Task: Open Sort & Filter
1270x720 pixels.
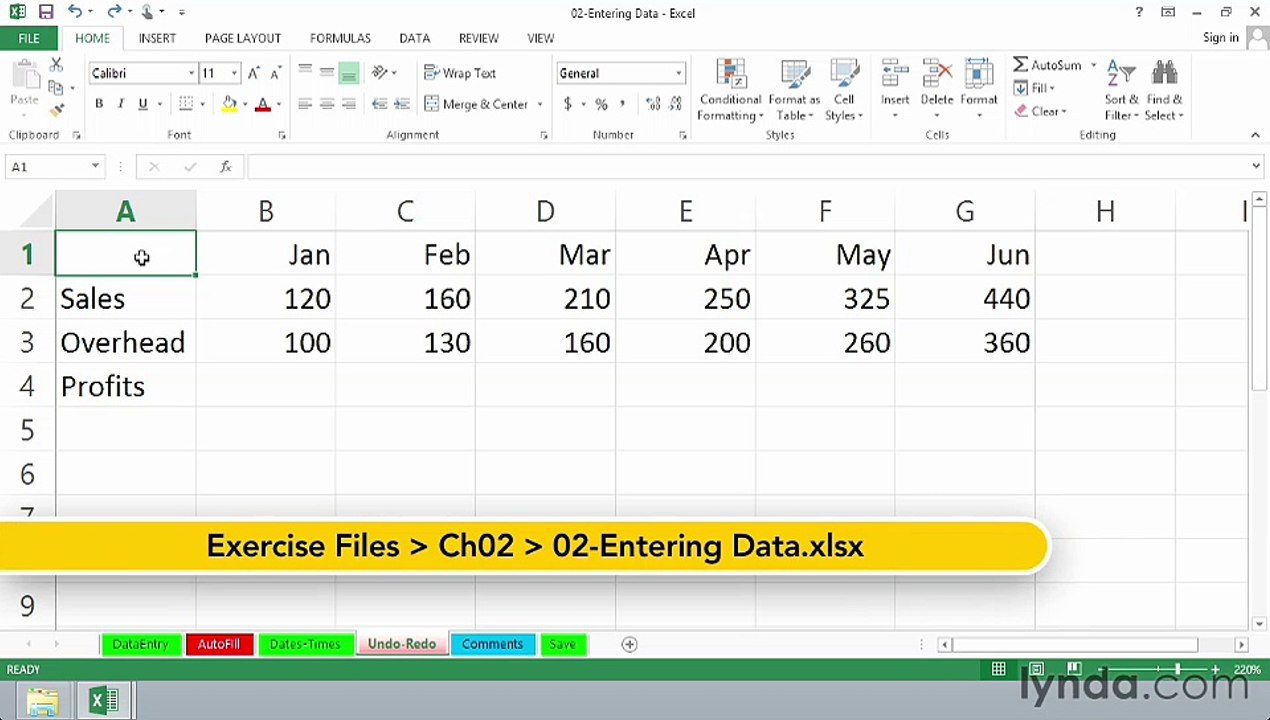Action: pyautogui.click(x=1121, y=90)
